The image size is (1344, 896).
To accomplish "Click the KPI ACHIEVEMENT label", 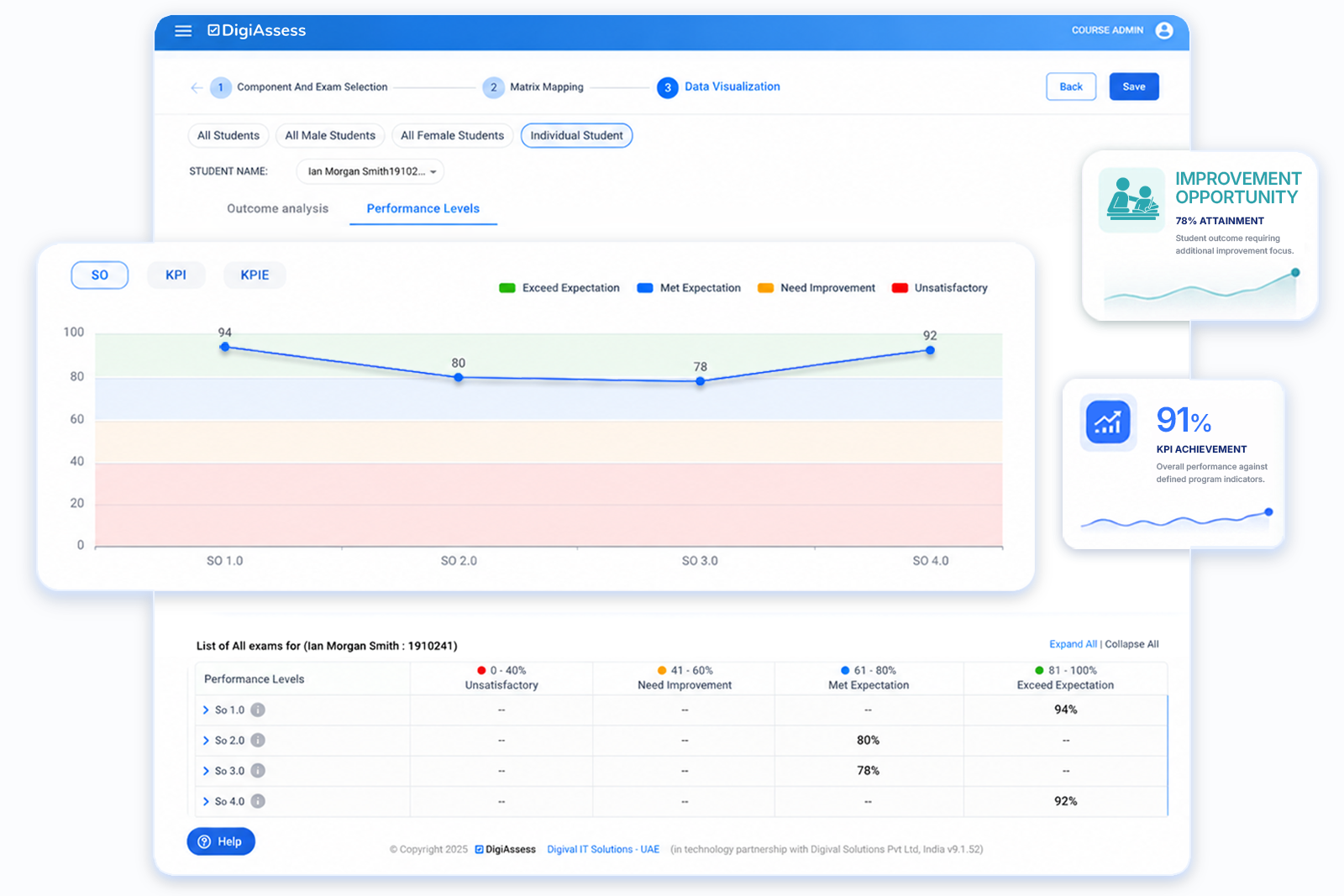I will (x=1201, y=450).
